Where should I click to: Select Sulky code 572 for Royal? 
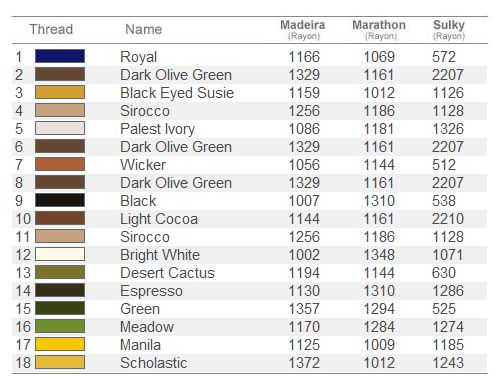(x=444, y=57)
